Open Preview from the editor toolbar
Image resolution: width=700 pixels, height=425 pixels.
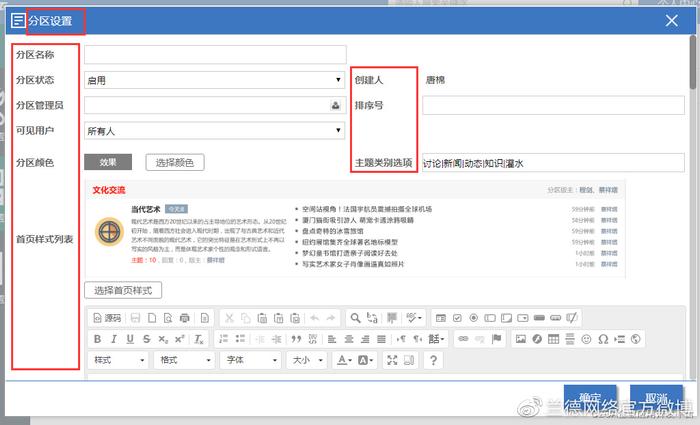pos(168,318)
